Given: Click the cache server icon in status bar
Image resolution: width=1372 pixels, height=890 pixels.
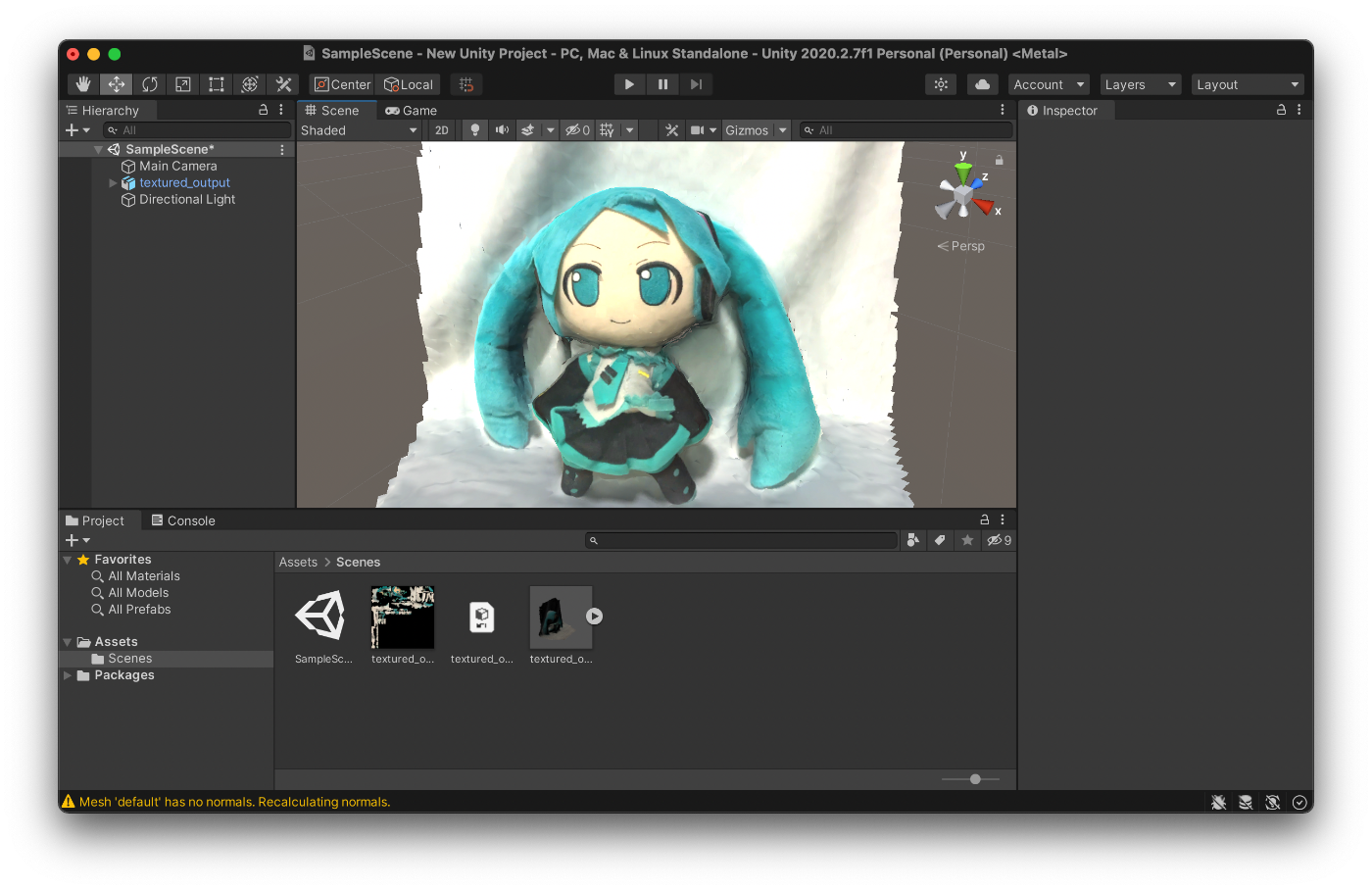Looking at the screenshot, I should (1246, 802).
